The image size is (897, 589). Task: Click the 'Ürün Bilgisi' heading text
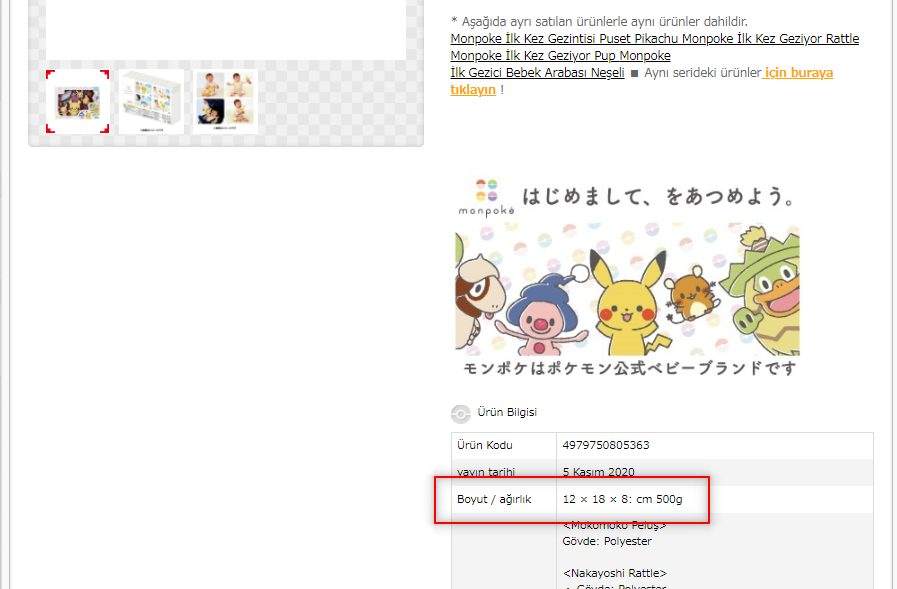507,412
